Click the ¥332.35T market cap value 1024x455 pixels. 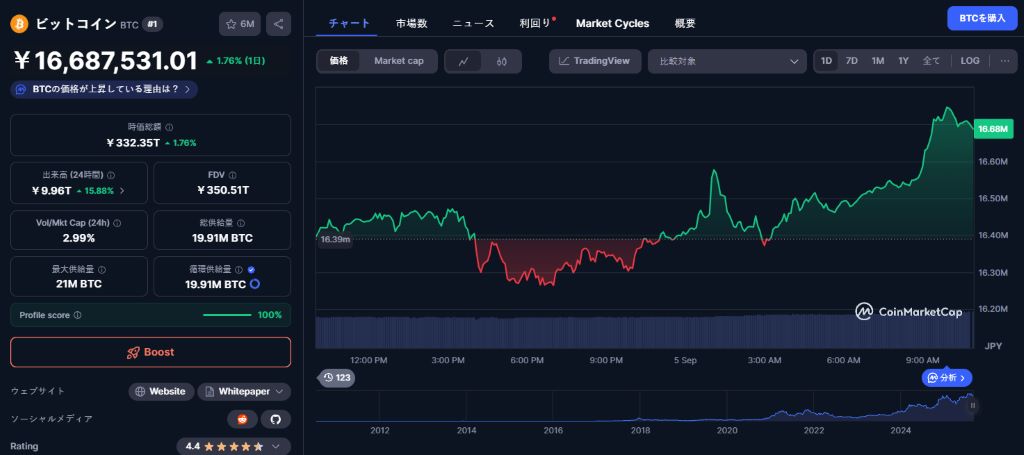(133, 142)
